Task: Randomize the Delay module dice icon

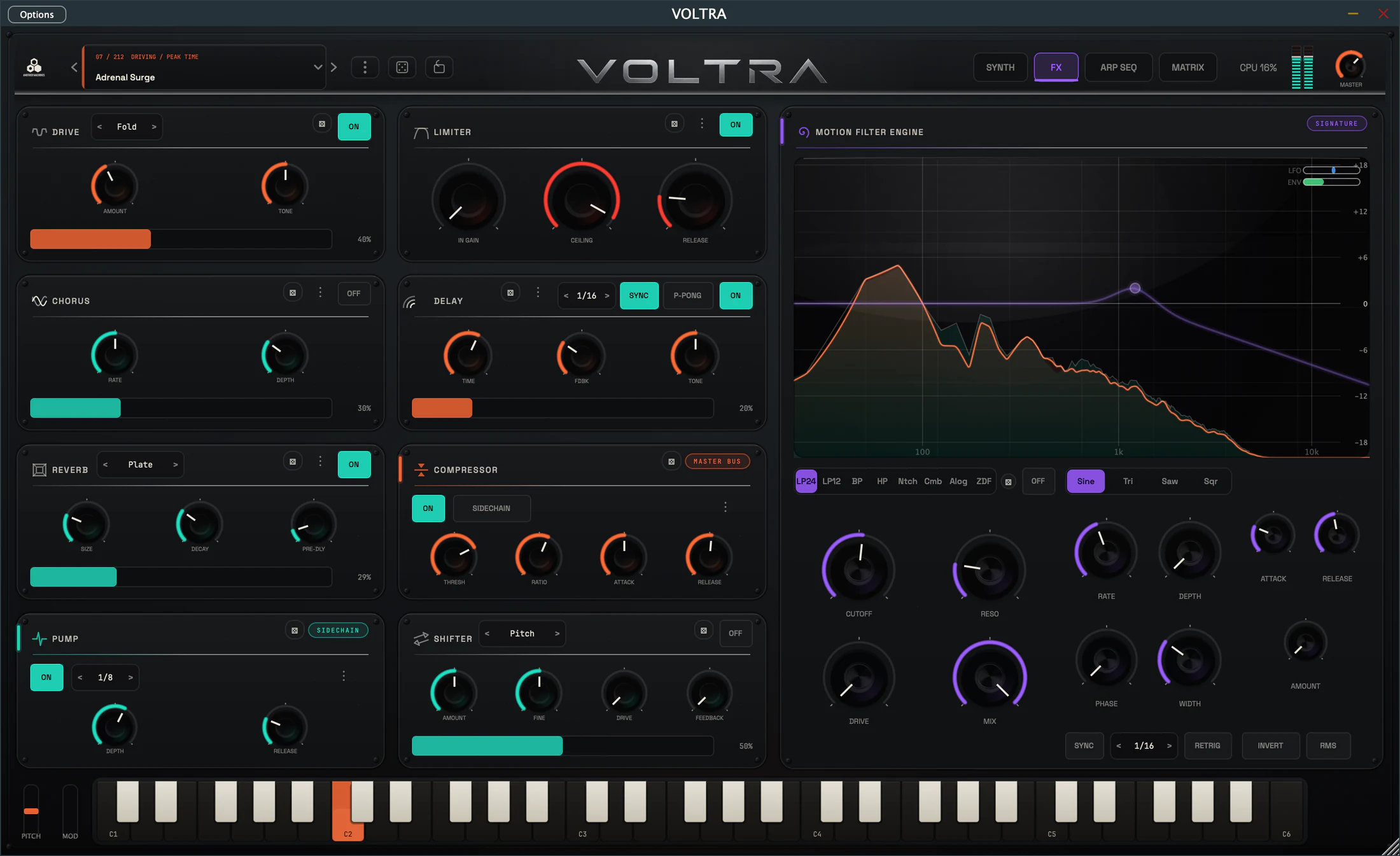Action: (x=510, y=293)
